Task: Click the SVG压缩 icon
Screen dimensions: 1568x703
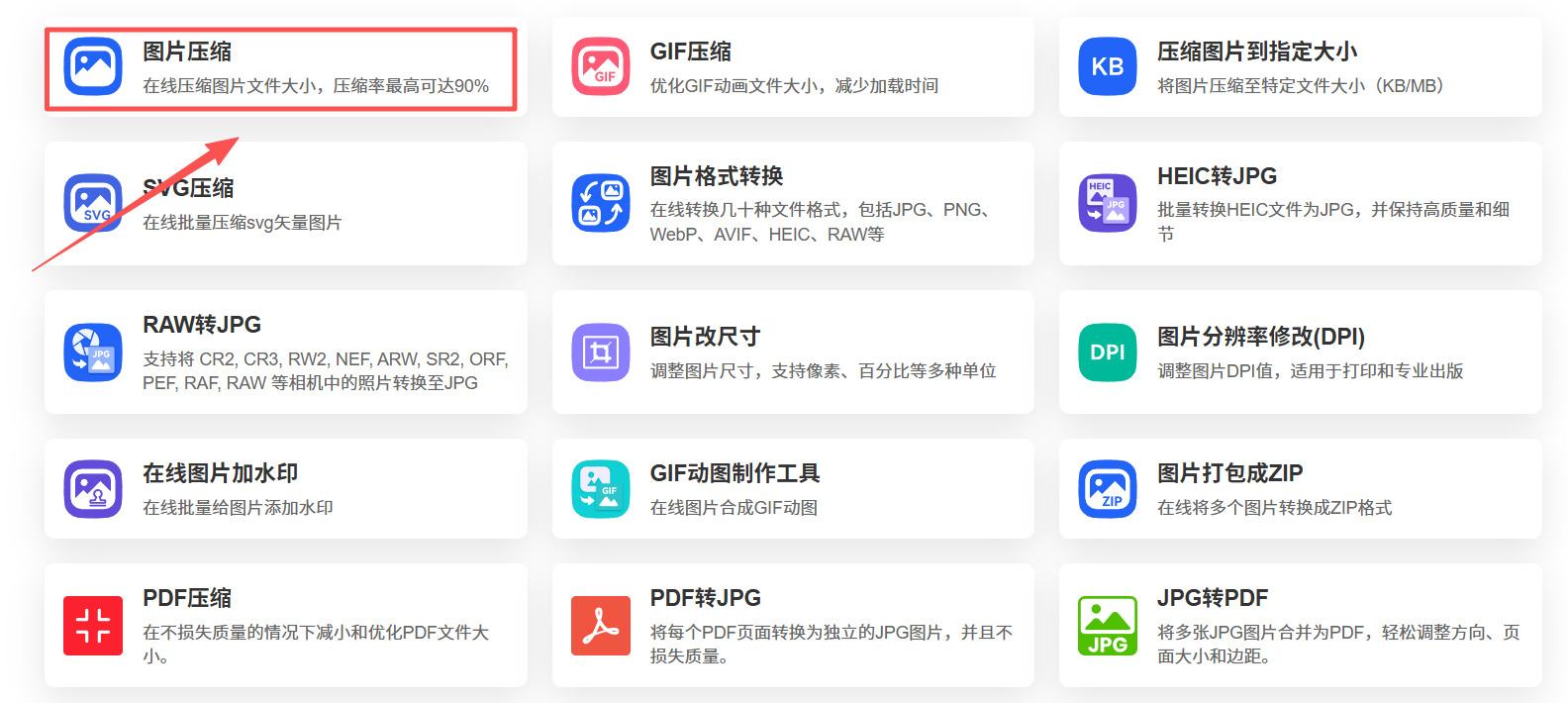Action: tap(93, 203)
